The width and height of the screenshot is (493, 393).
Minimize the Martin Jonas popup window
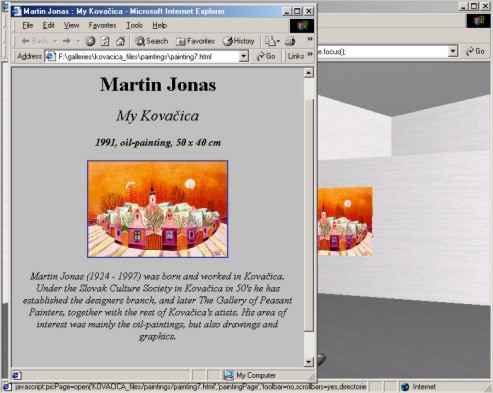pos(287,11)
